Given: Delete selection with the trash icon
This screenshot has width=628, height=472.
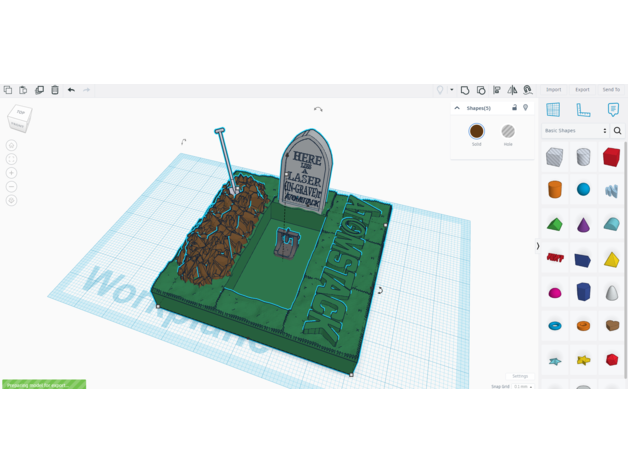Looking at the screenshot, I should [x=55, y=90].
